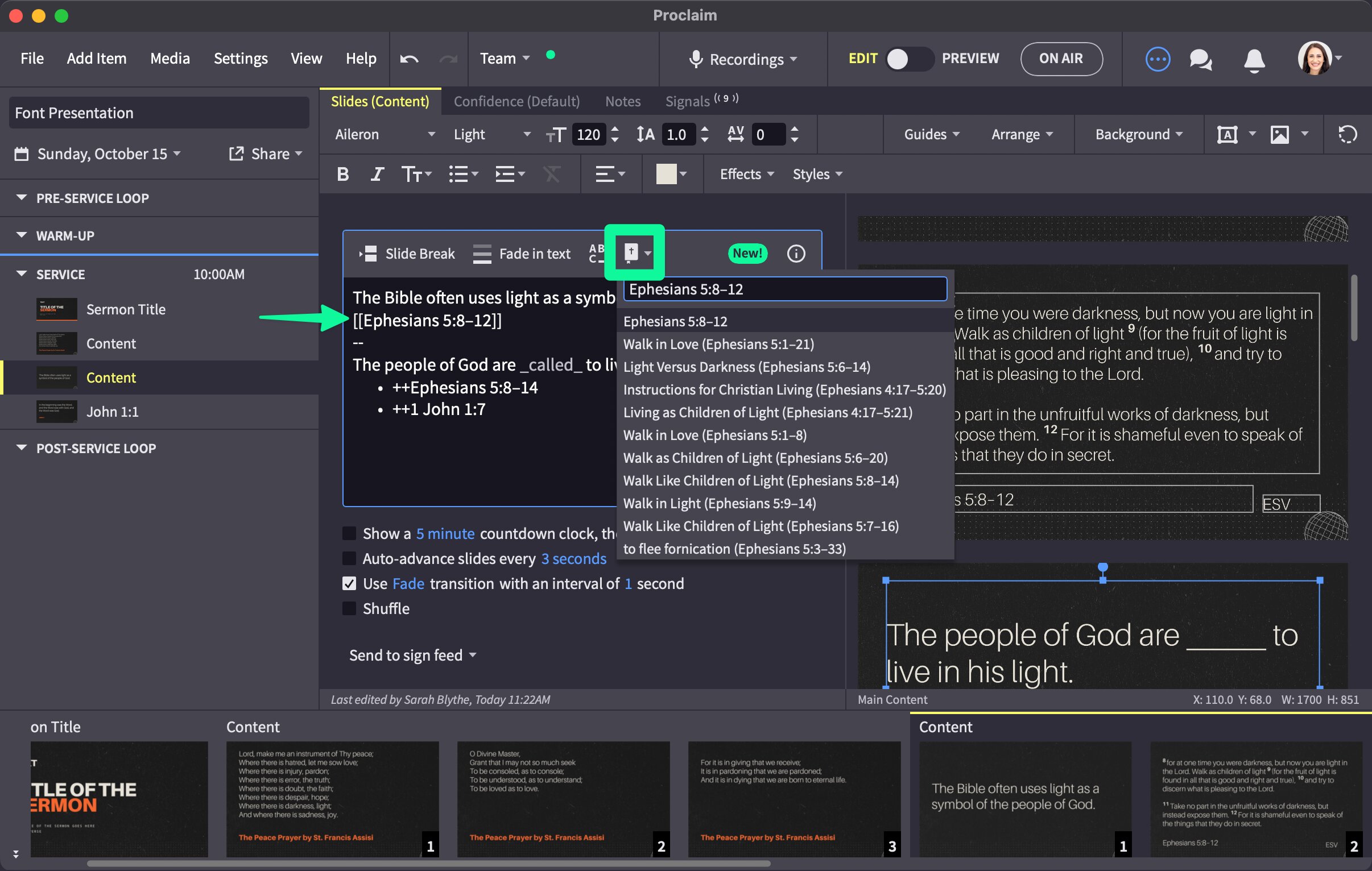Viewport: 1372px width, 871px height.
Task: Open the Background dropdown
Action: click(1139, 135)
